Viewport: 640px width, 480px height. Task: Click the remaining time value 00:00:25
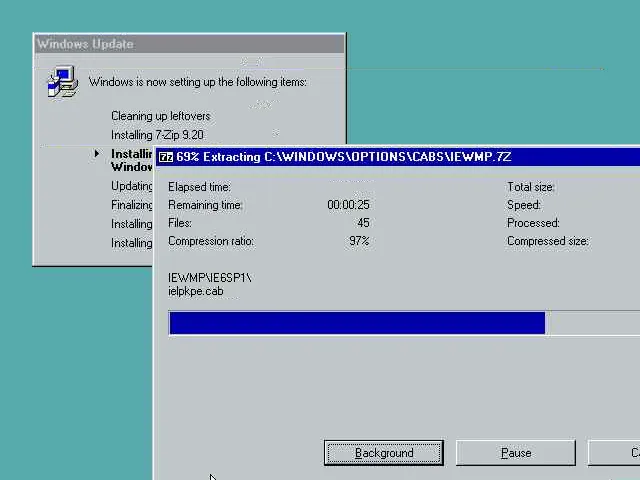348,204
